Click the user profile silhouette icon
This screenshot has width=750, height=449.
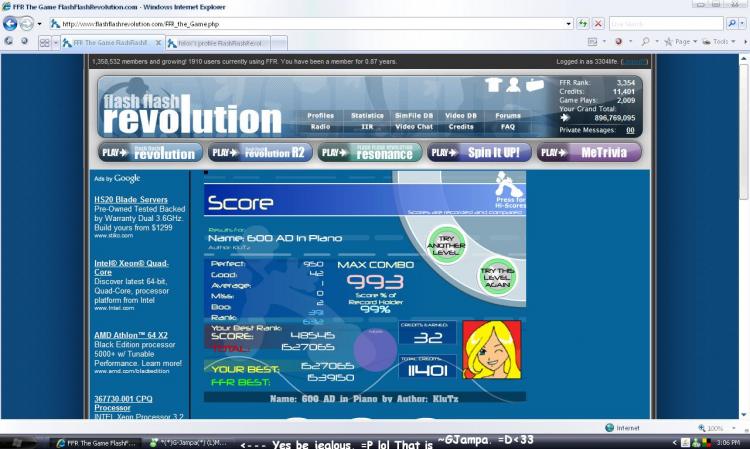513,85
